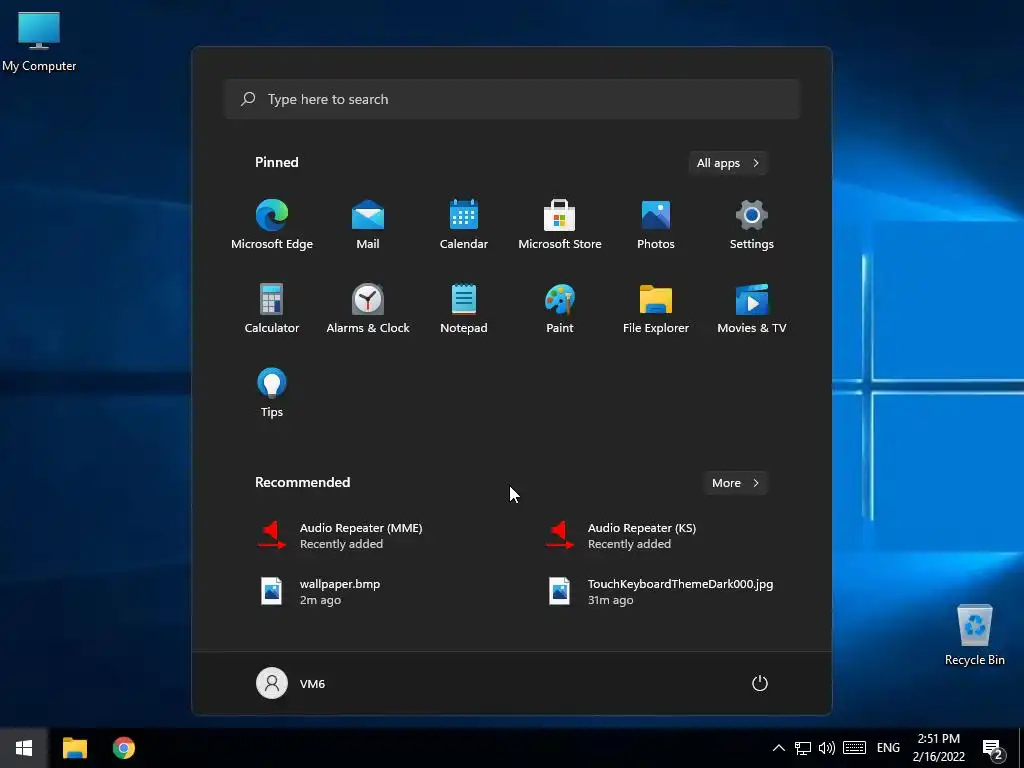The width and height of the screenshot is (1024, 768).
Task: Launch the Photos app
Action: coord(656,225)
